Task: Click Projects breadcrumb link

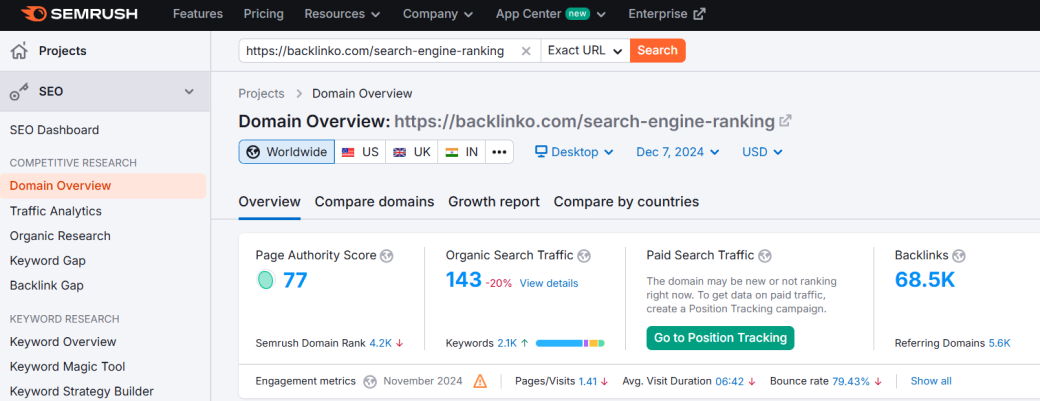Action: tap(261, 93)
